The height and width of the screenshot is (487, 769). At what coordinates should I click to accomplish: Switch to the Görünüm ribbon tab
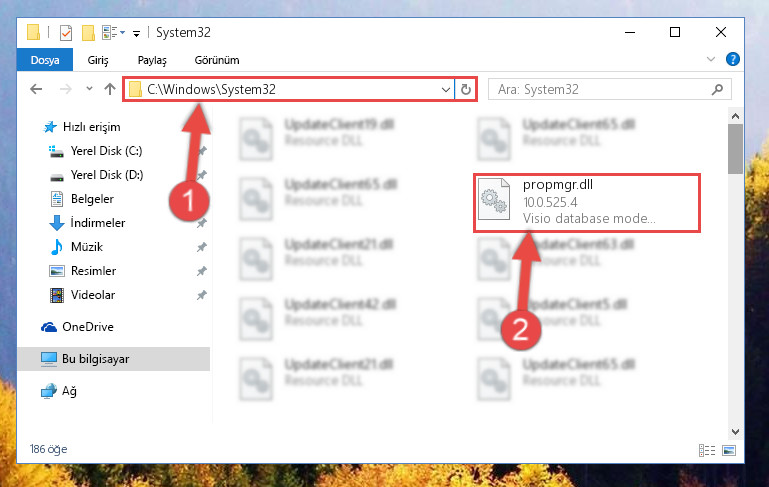[x=217, y=60]
